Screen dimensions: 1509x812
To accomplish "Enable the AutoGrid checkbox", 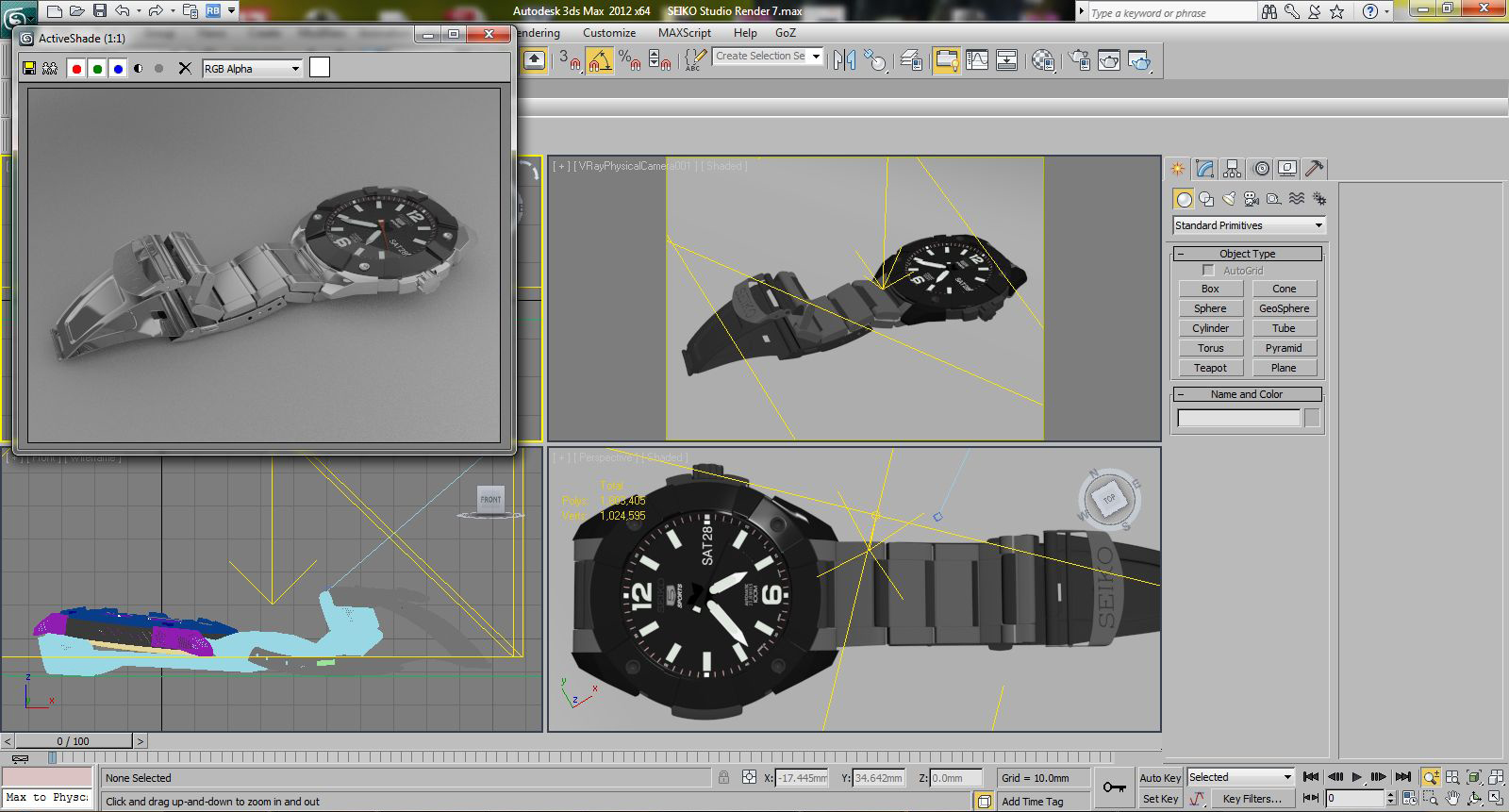I will coord(1208,271).
